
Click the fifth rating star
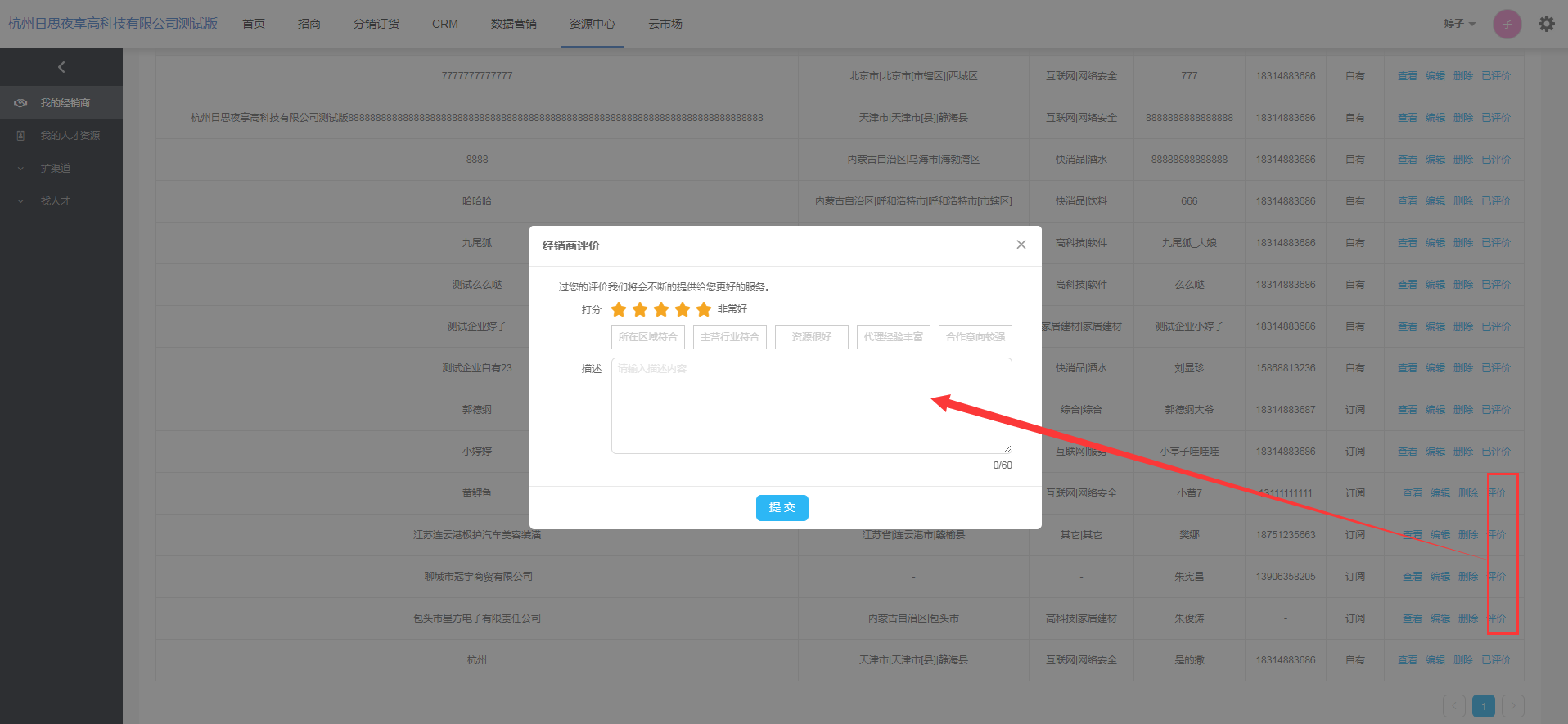pos(704,309)
